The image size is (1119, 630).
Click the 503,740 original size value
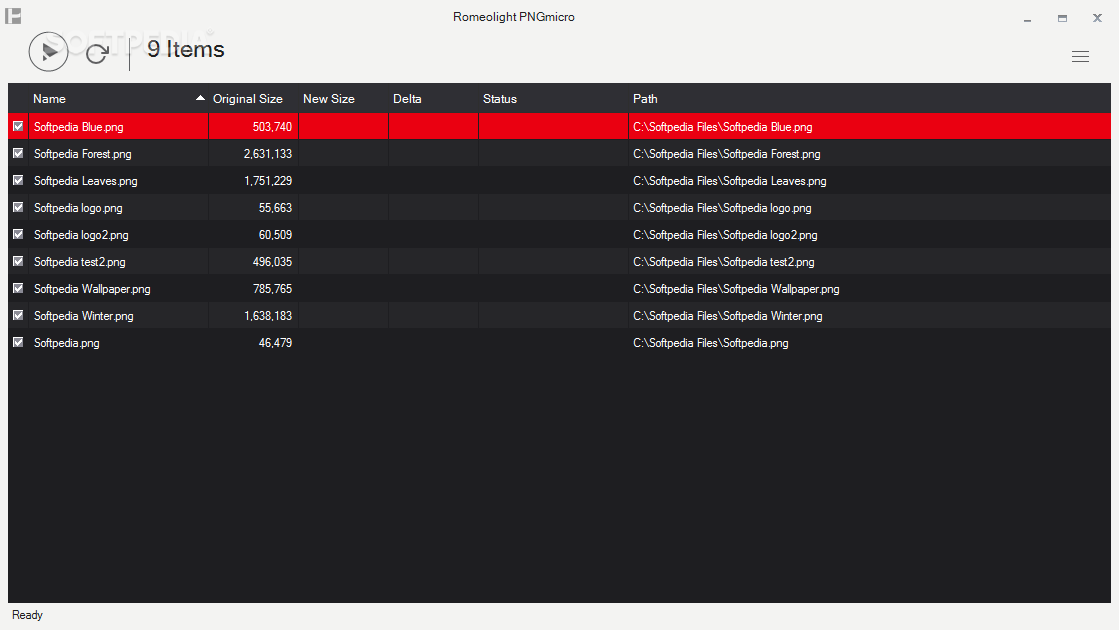point(272,127)
